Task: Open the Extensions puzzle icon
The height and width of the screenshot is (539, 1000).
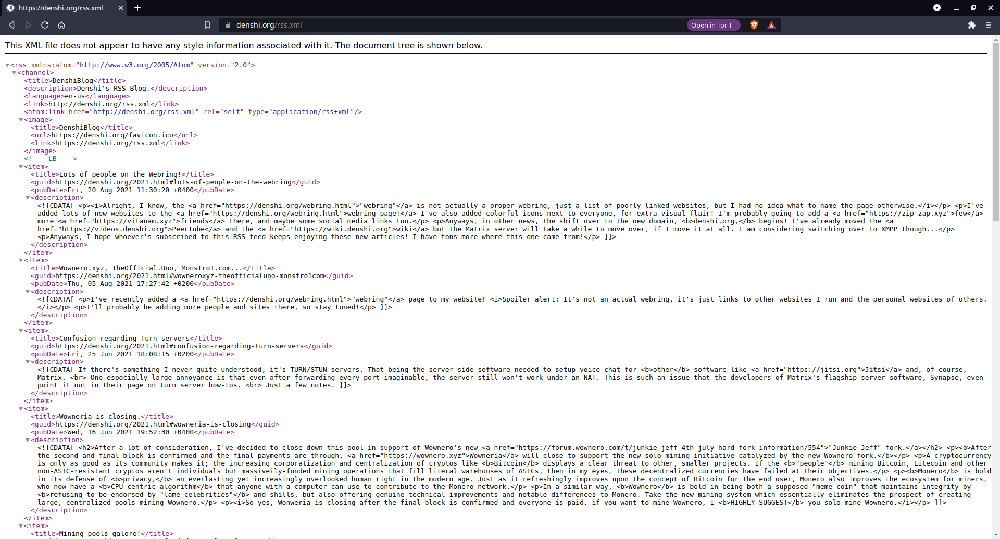Action: (971, 25)
